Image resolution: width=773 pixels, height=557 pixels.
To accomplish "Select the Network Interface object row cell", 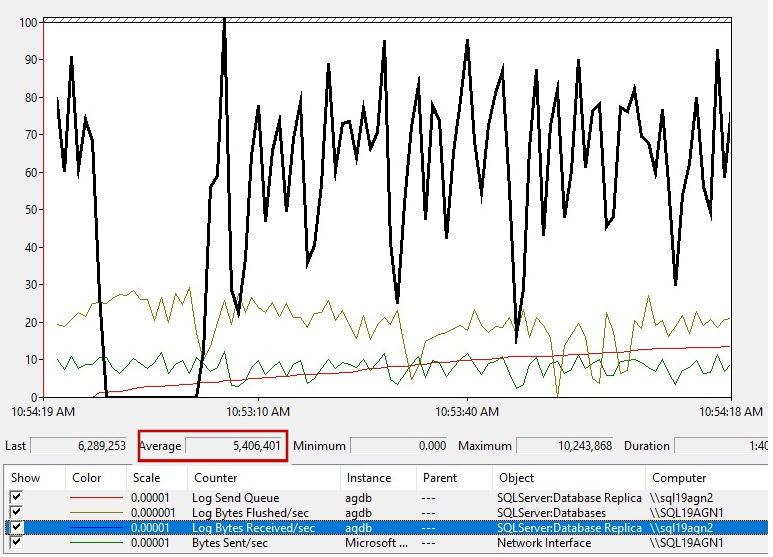I will point(544,543).
